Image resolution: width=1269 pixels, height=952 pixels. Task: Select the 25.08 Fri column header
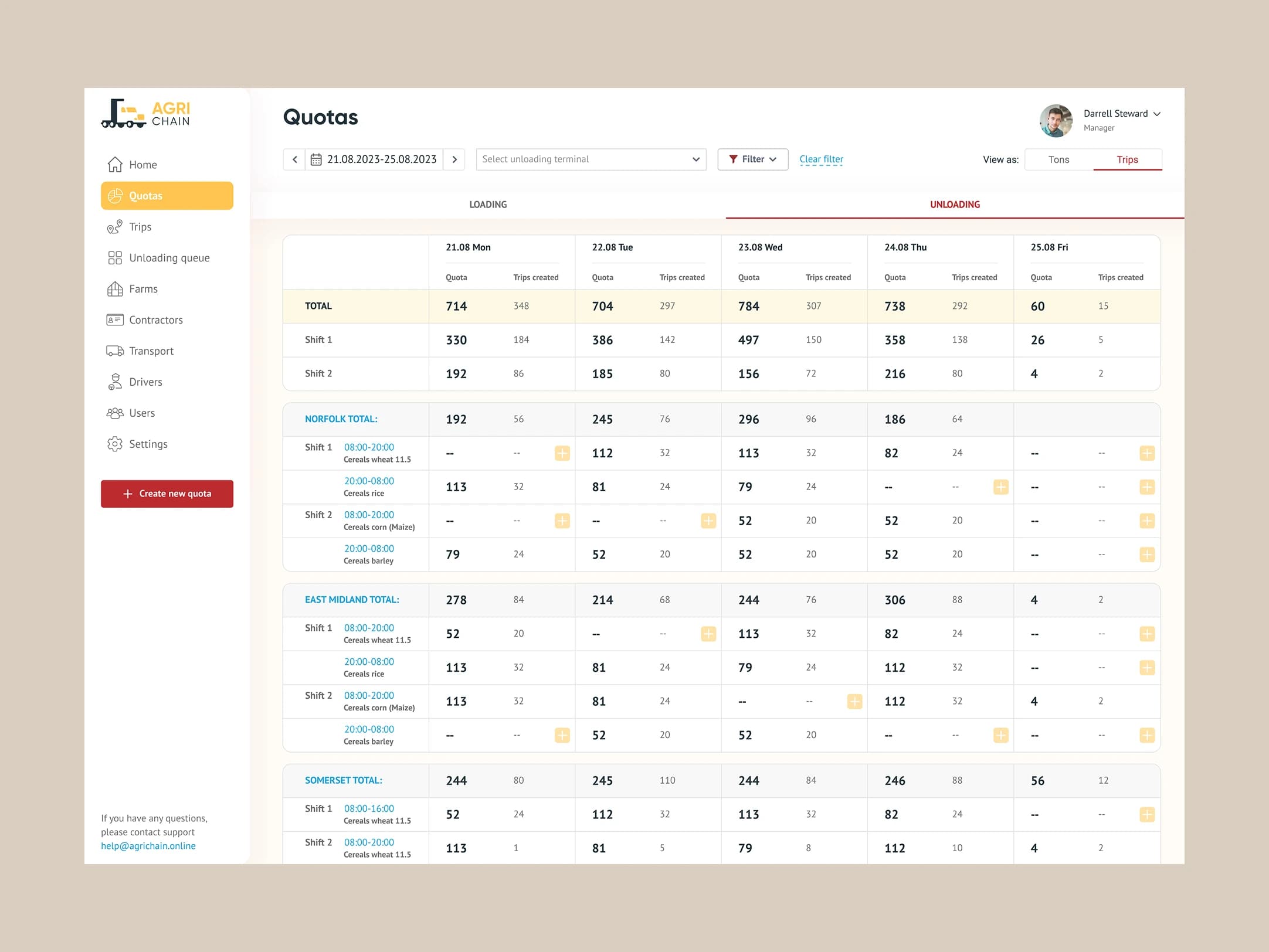click(1050, 247)
